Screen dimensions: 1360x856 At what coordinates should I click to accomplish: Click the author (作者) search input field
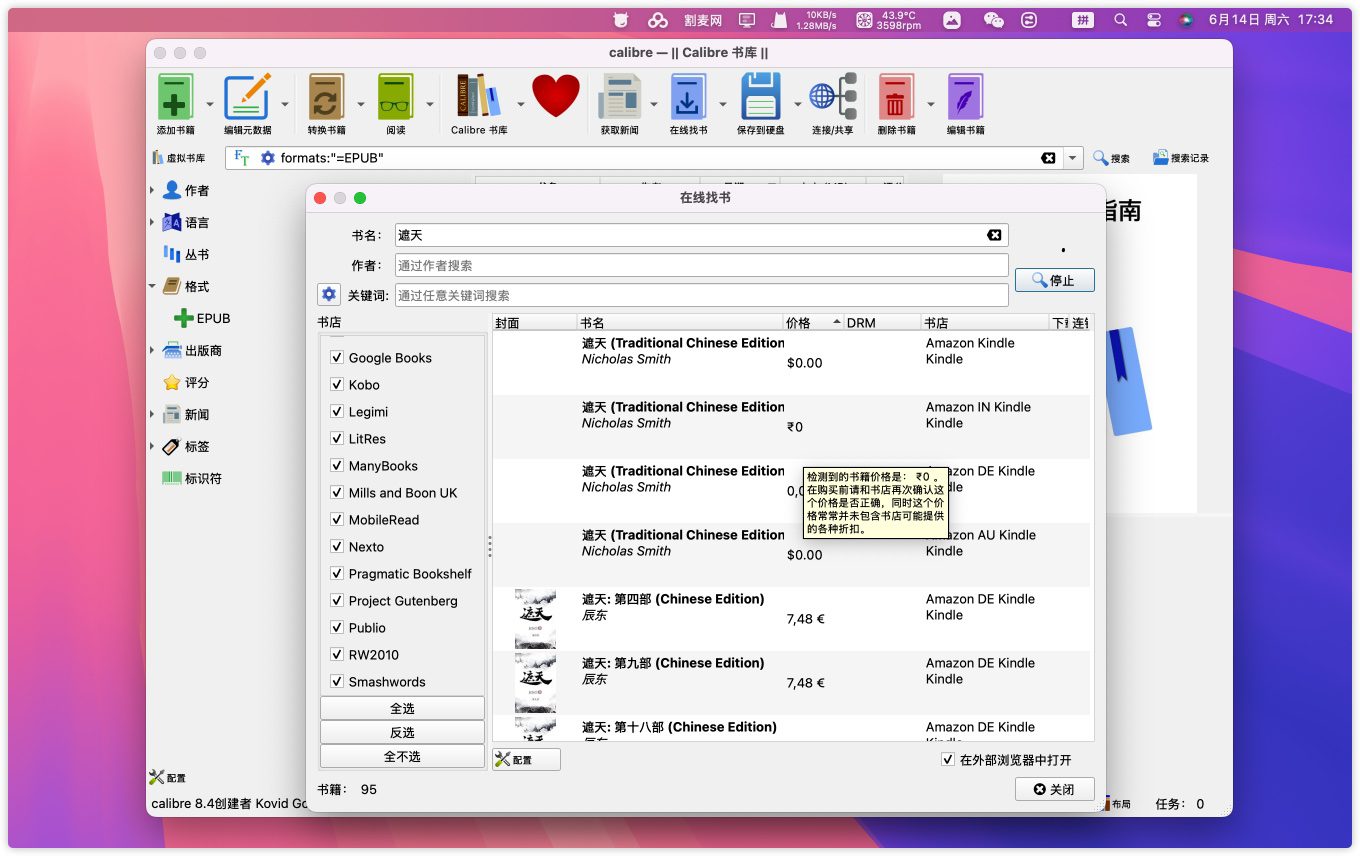point(701,265)
